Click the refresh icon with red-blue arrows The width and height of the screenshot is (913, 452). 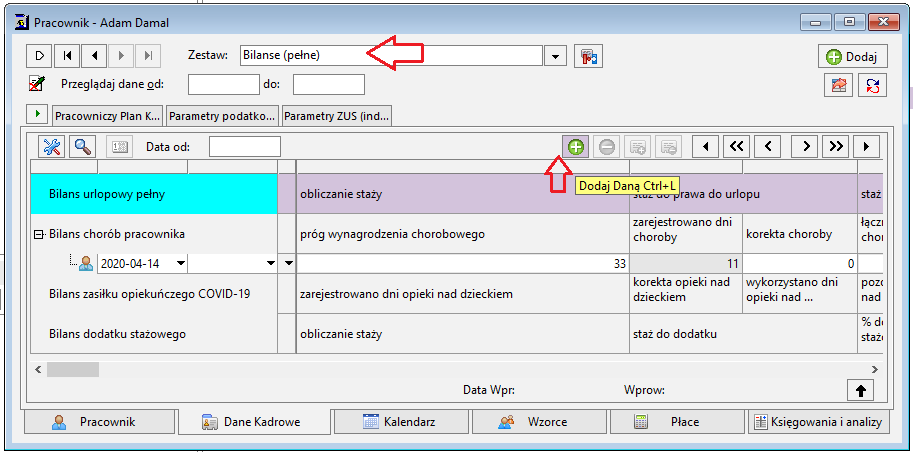click(873, 86)
